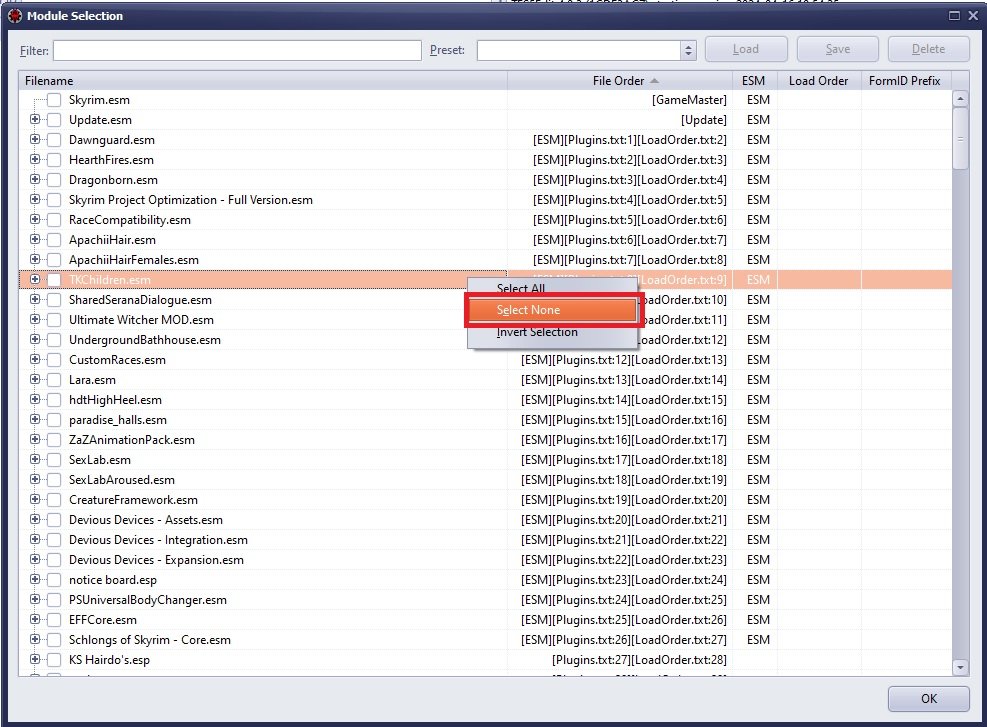
Task: Check the Skyrim.esm checkbox
Action: (x=54, y=100)
